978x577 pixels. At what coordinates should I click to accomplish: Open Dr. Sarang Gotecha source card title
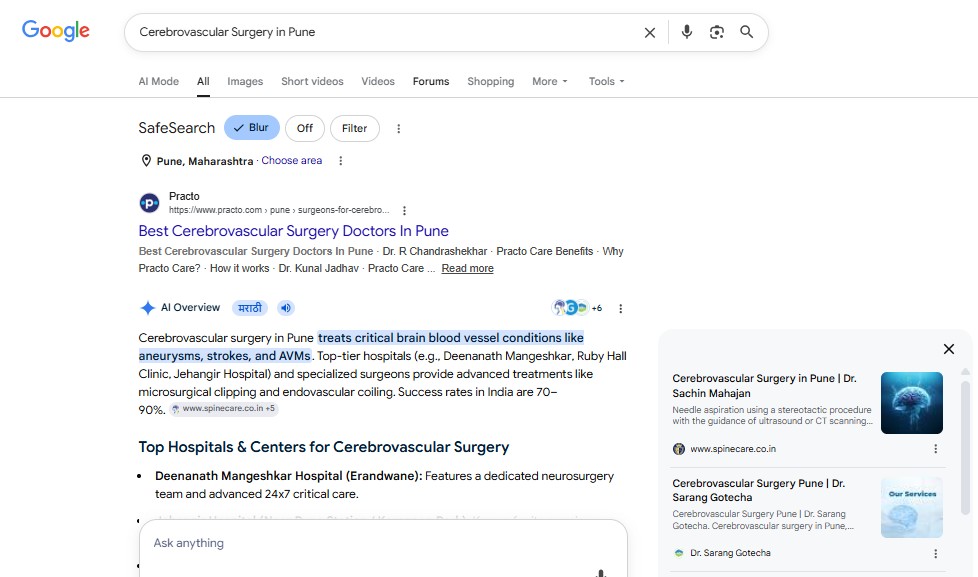[758, 490]
